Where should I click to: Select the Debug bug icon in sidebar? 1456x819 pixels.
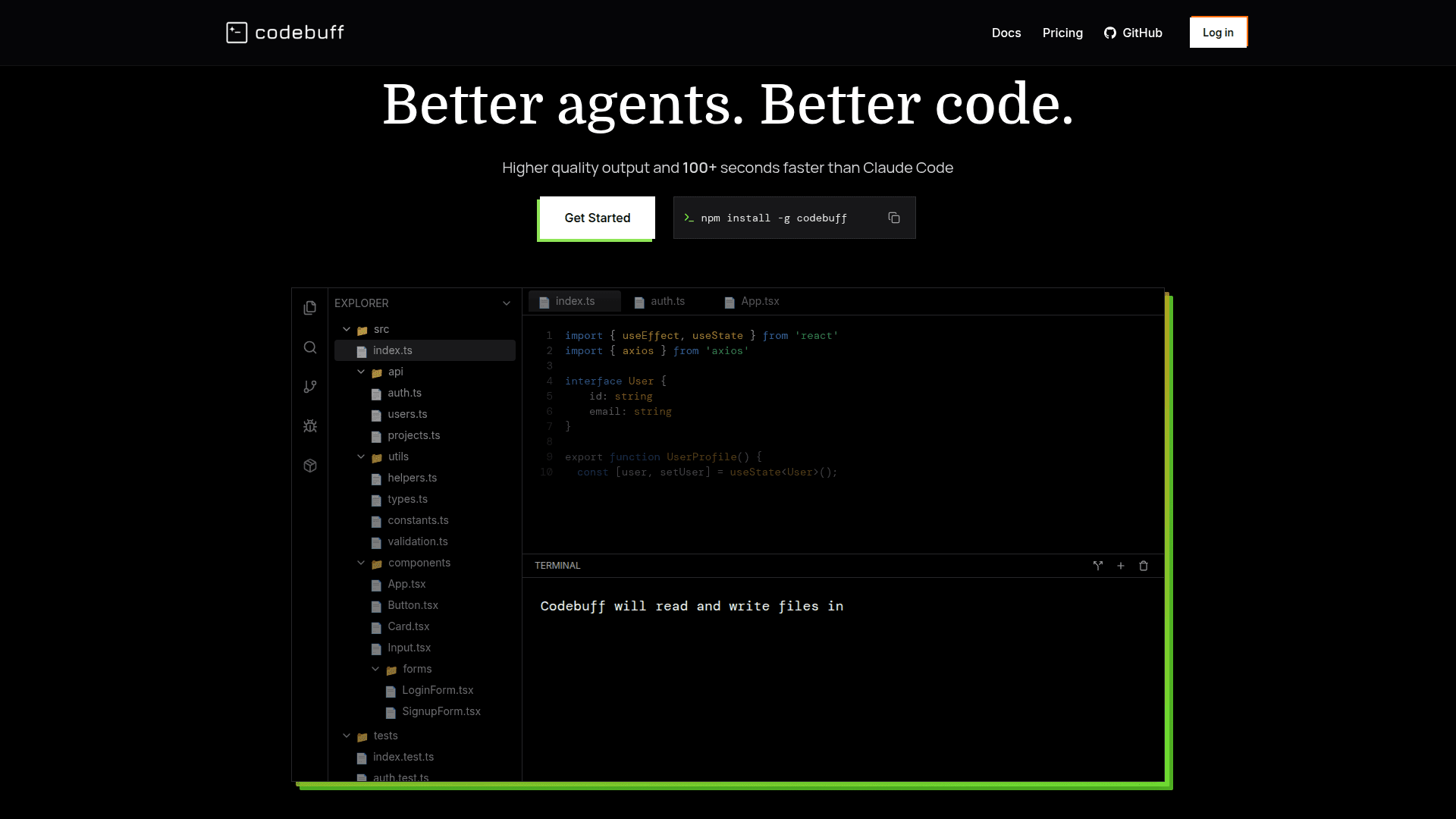[x=310, y=426]
